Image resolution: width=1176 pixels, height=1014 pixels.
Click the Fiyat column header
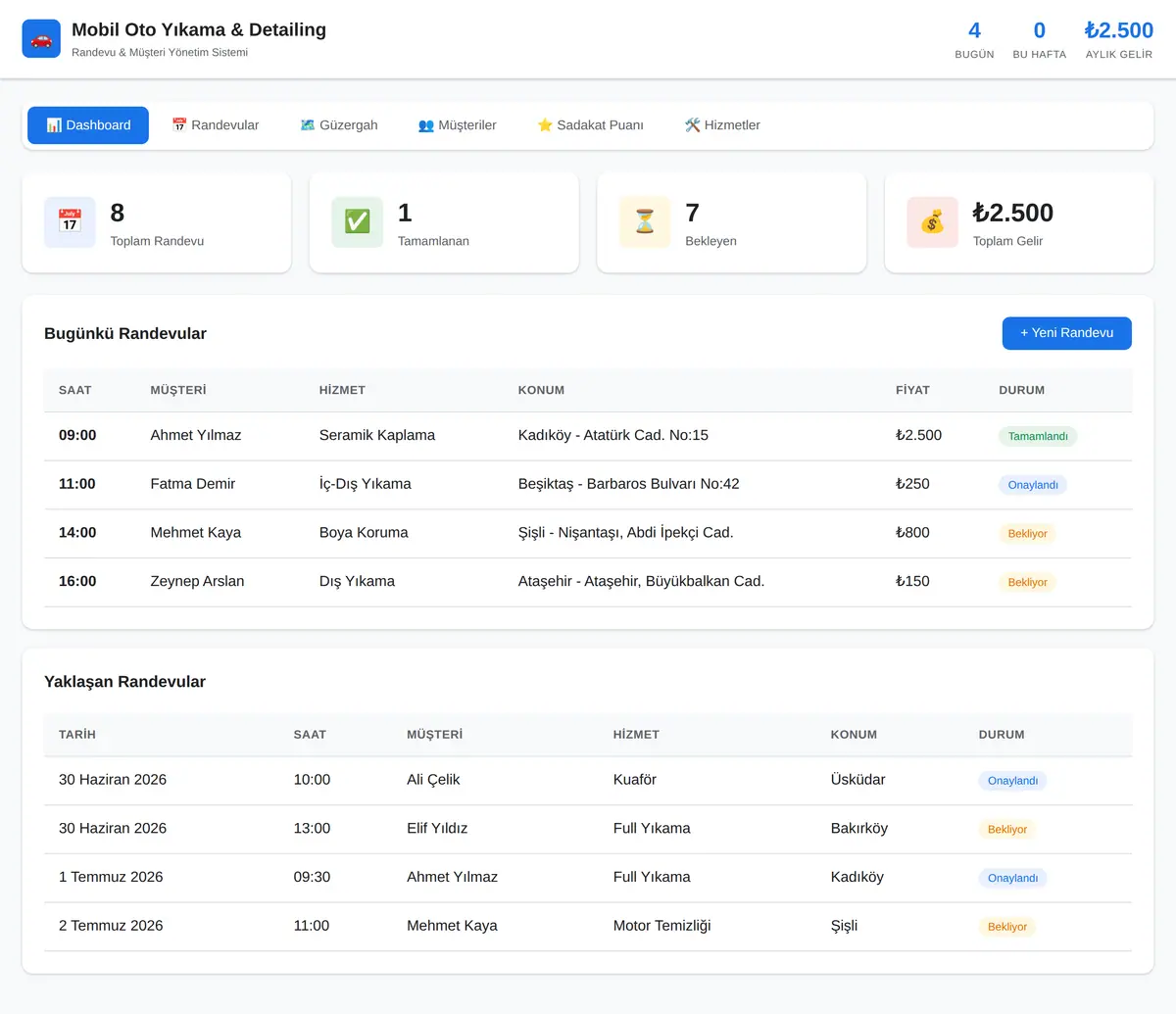912,390
